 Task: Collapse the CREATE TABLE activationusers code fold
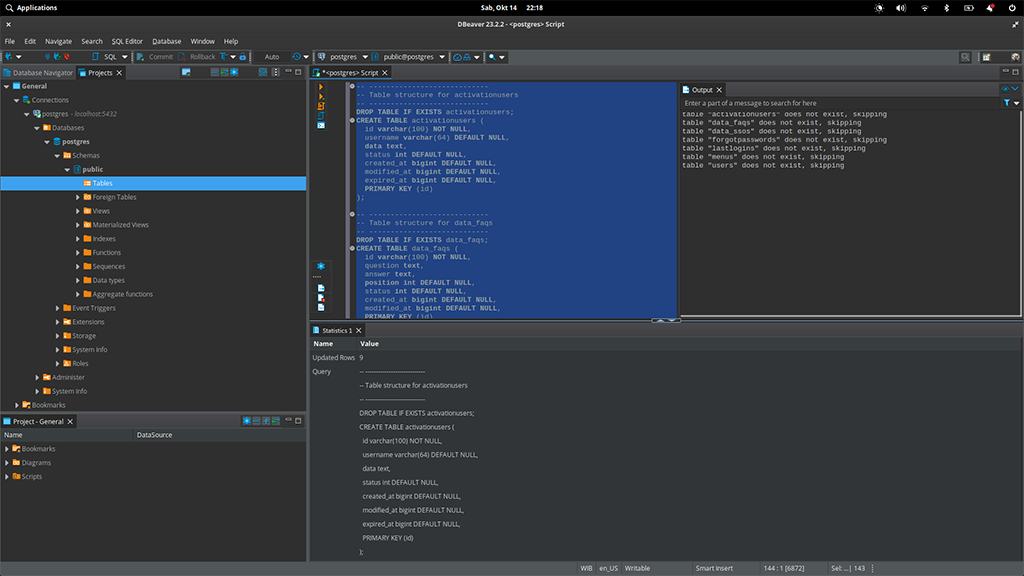352,121
